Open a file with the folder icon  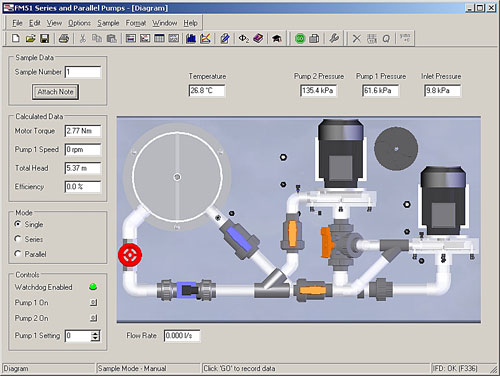point(30,38)
